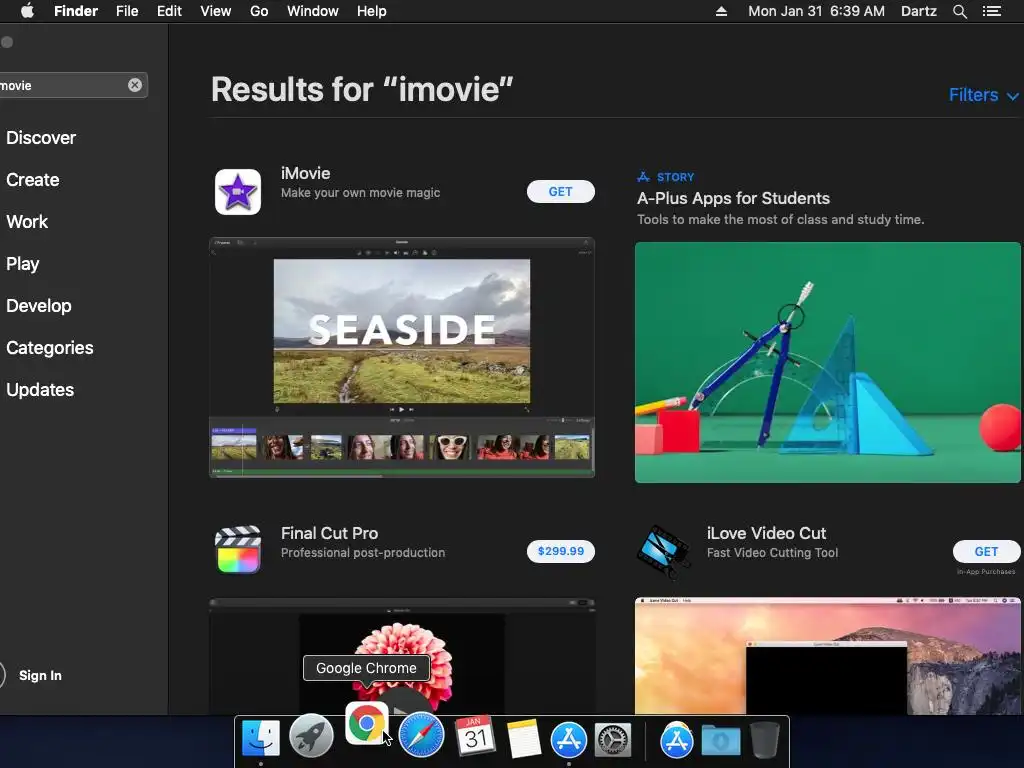Open the Applications folder in the Dock
Viewport: 1024px width, 768px height.
(x=677, y=740)
